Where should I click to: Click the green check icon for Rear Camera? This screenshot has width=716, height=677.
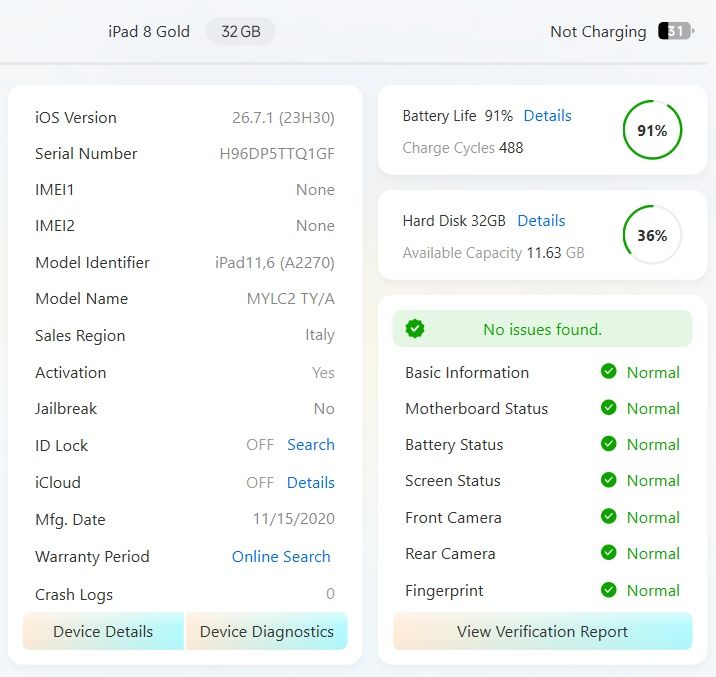(x=609, y=553)
